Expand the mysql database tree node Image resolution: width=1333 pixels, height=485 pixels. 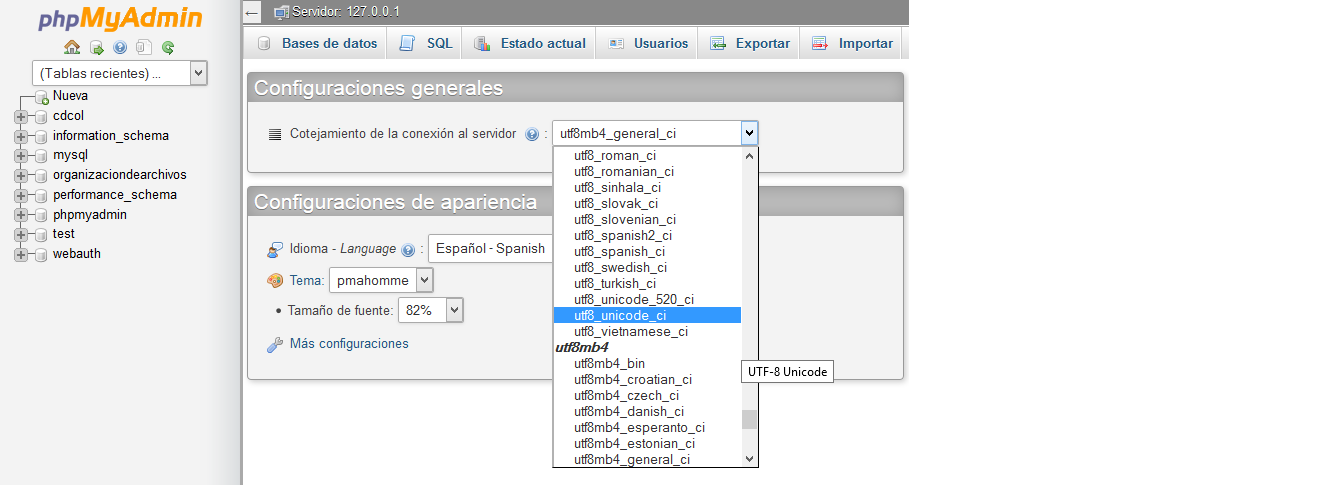(21, 155)
